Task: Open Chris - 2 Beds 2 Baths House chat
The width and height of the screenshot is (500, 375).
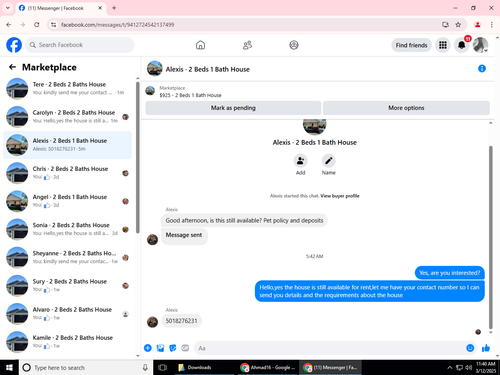Action: 68,173
